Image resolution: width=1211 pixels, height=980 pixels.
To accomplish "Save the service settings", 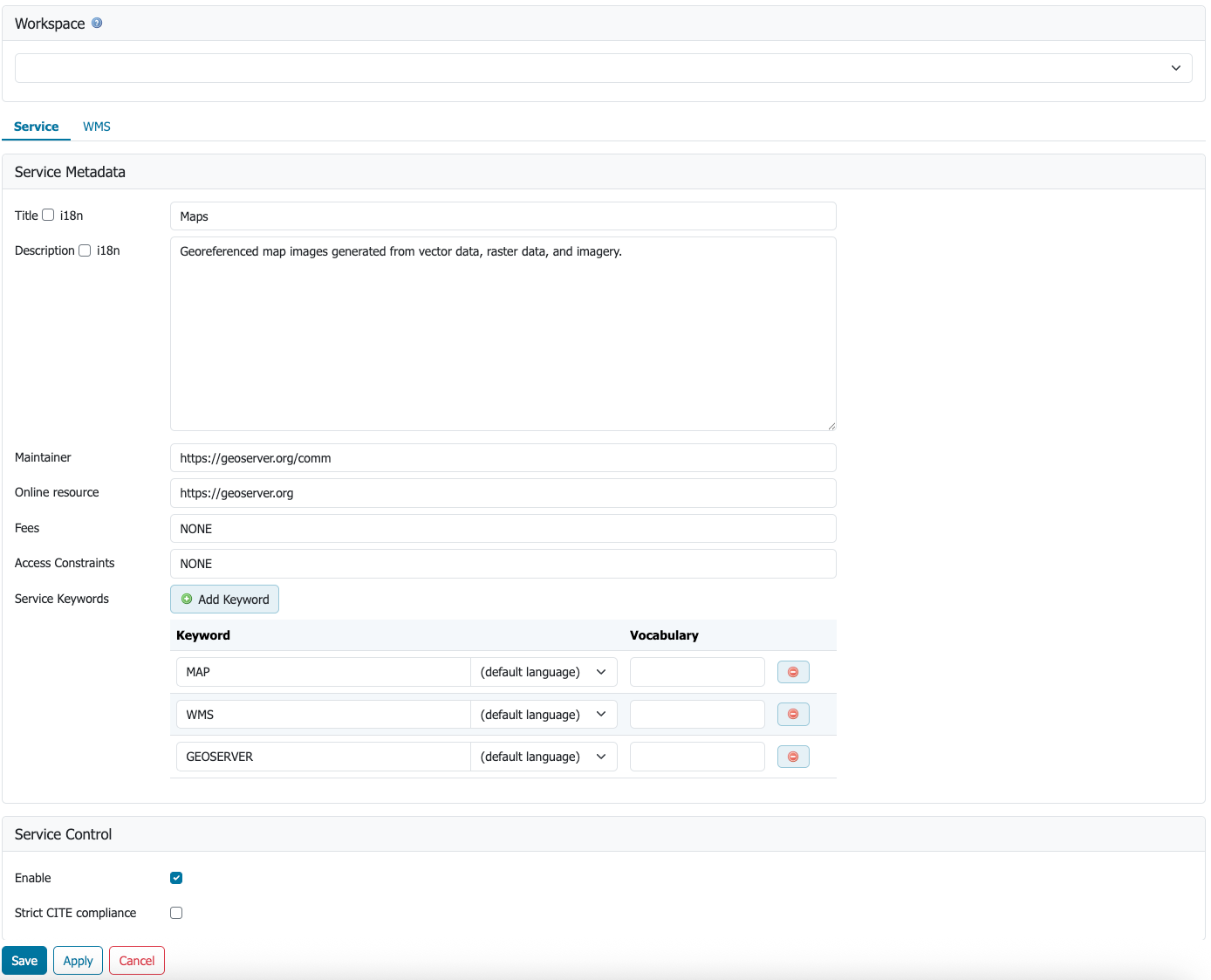I will 24,961.
